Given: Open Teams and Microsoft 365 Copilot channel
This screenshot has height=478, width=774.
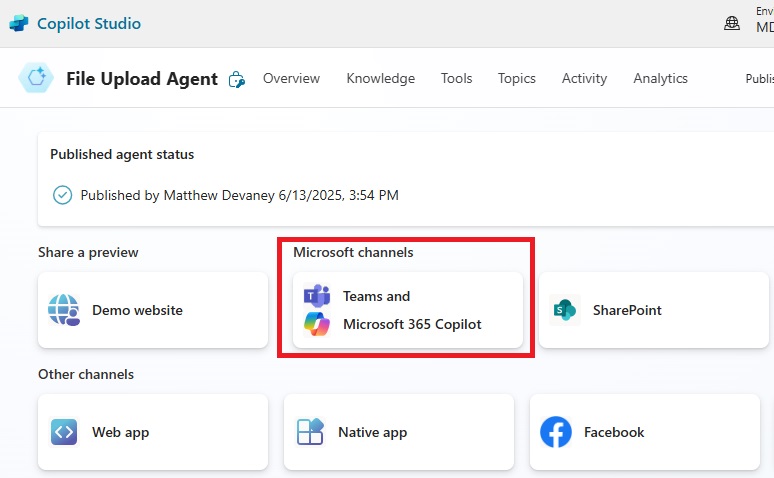Looking at the screenshot, I should coord(408,310).
